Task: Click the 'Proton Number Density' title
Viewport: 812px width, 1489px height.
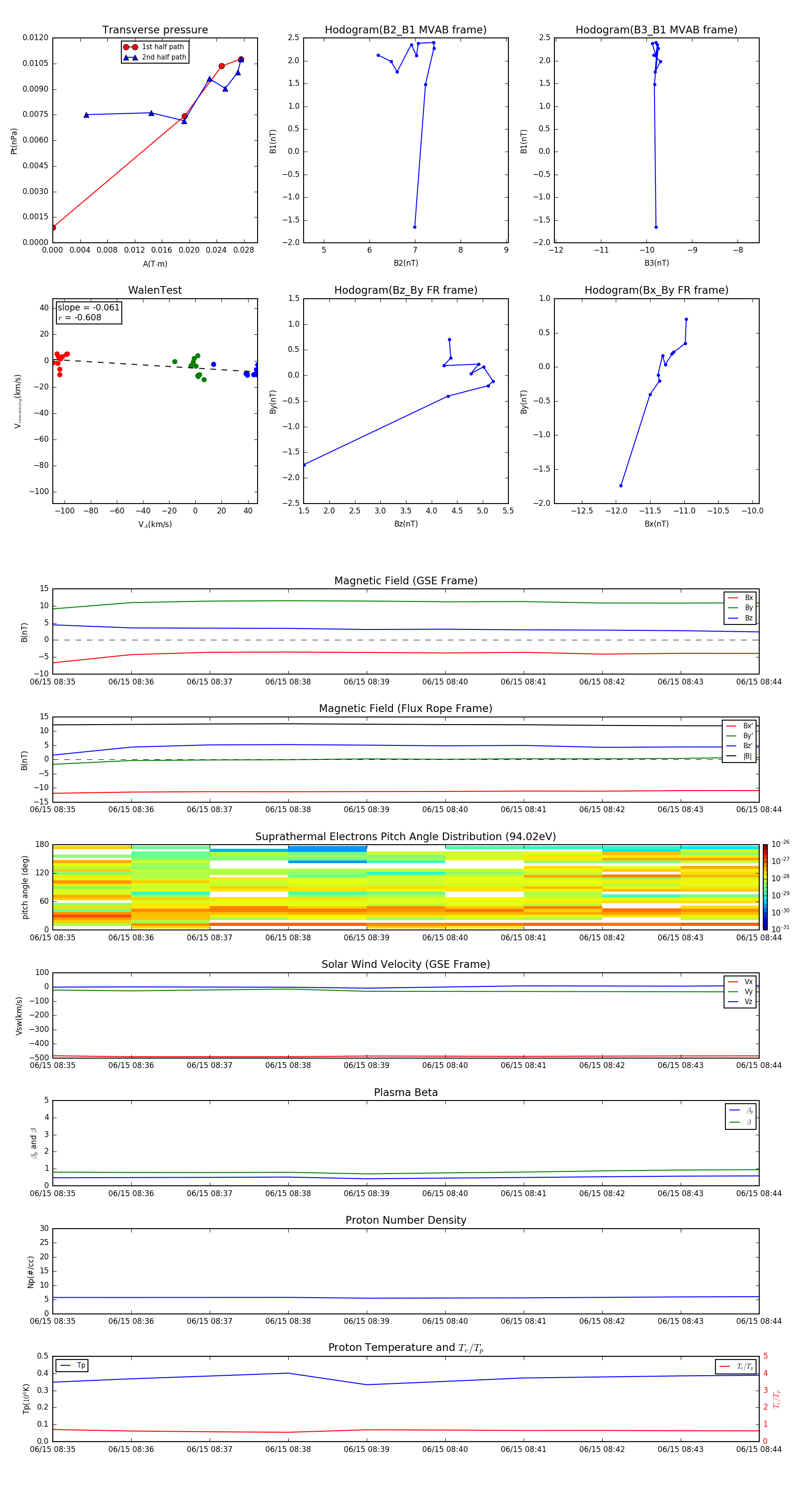Action: (x=406, y=1220)
